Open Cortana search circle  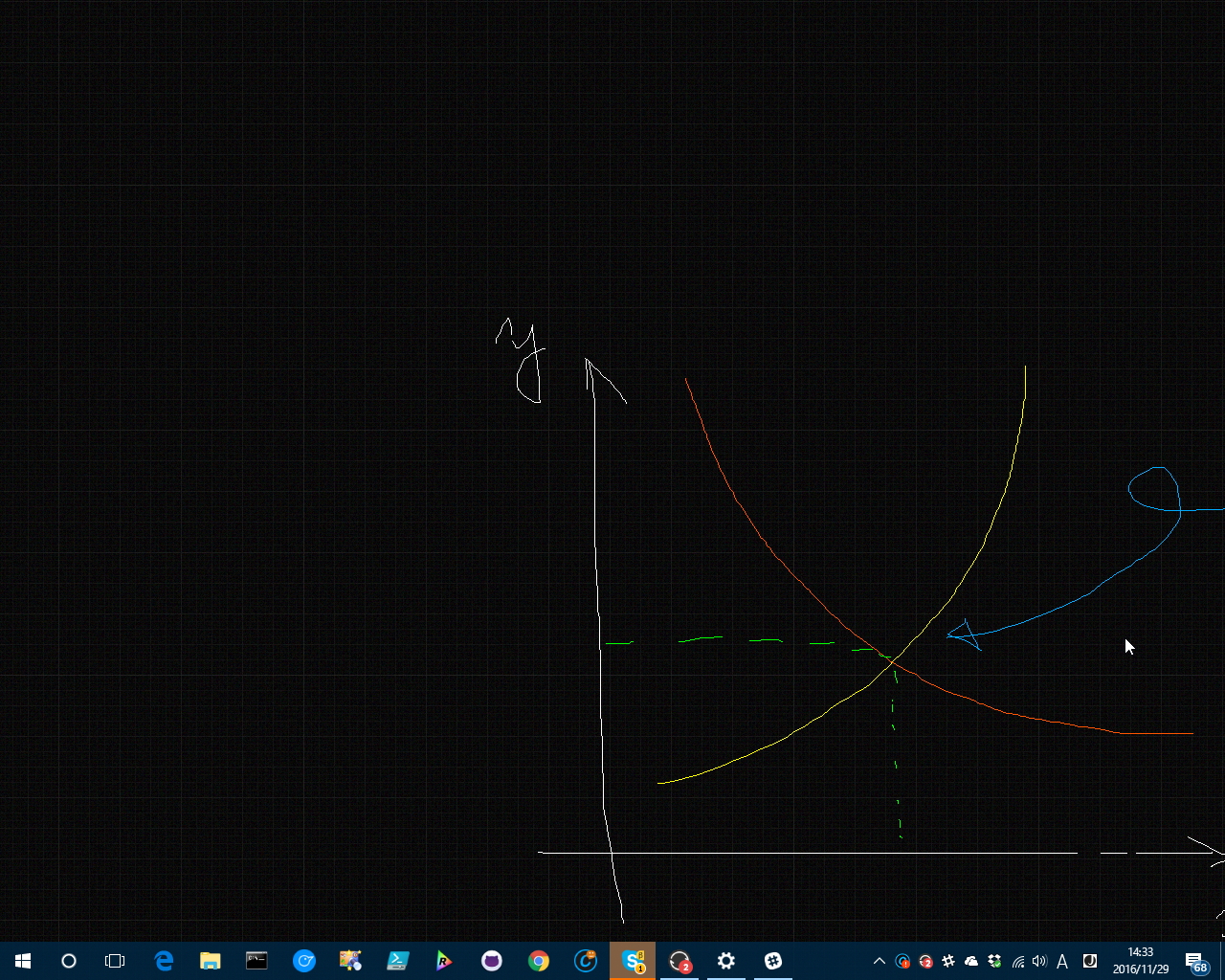(x=69, y=961)
